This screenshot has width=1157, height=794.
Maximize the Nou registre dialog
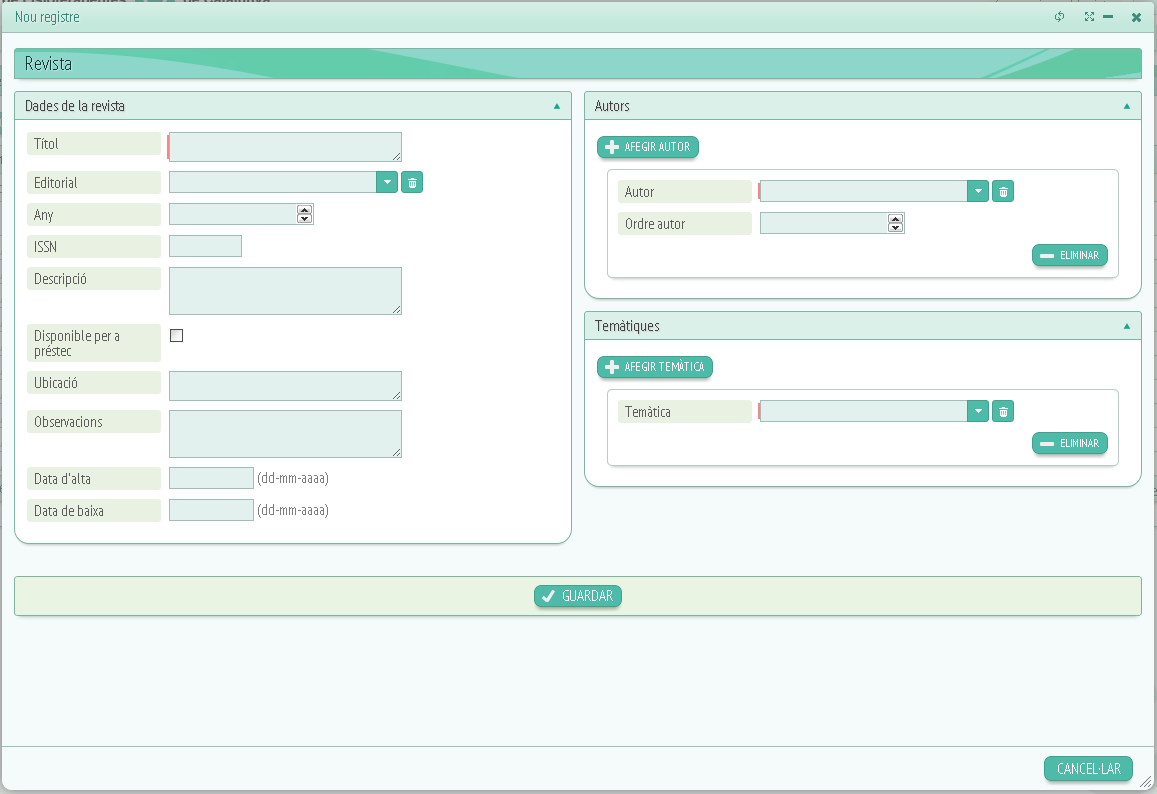pos(1089,17)
